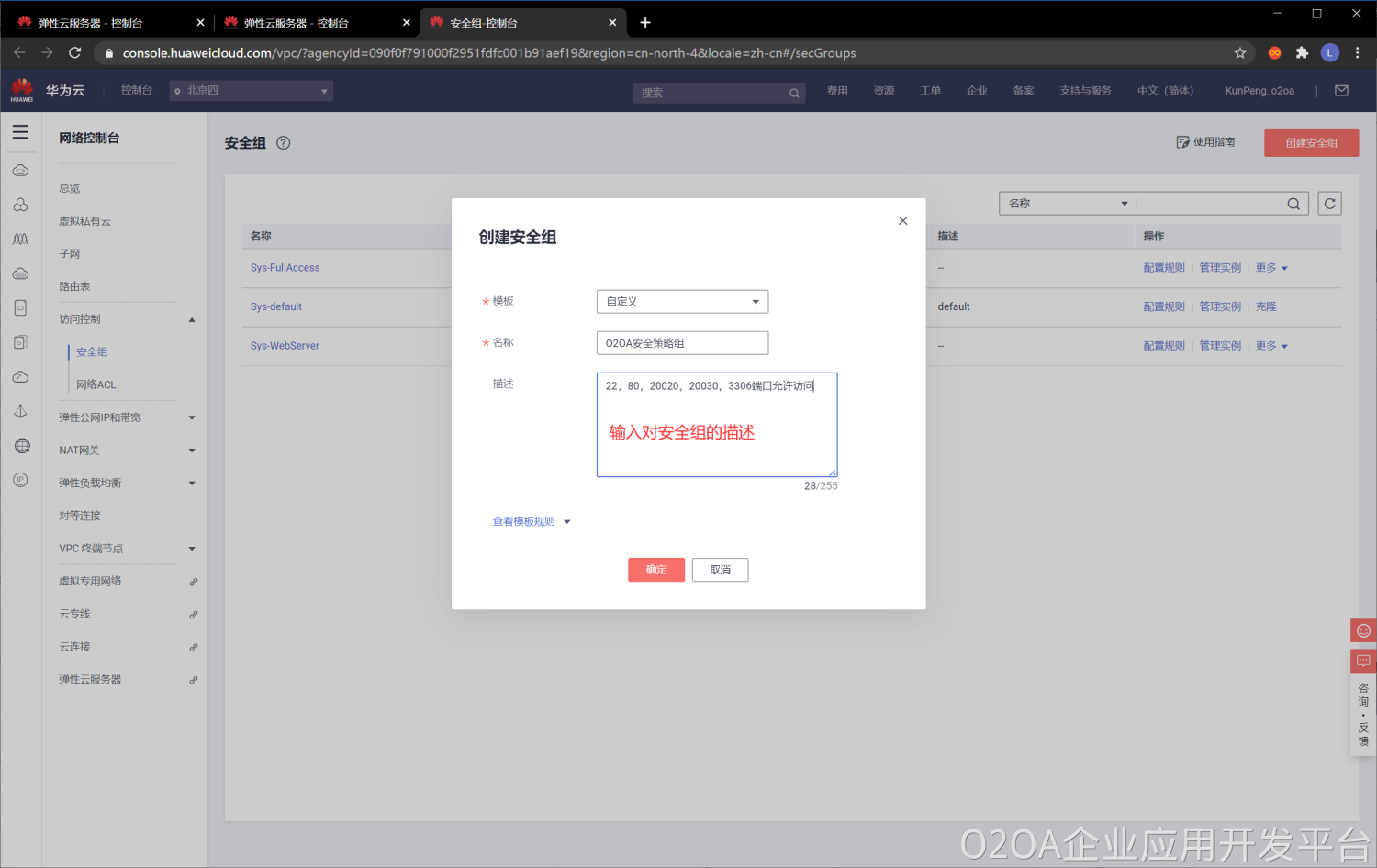Switch language via 中文 (简体)
The image size is (1377, 868).
point(1165,91)
